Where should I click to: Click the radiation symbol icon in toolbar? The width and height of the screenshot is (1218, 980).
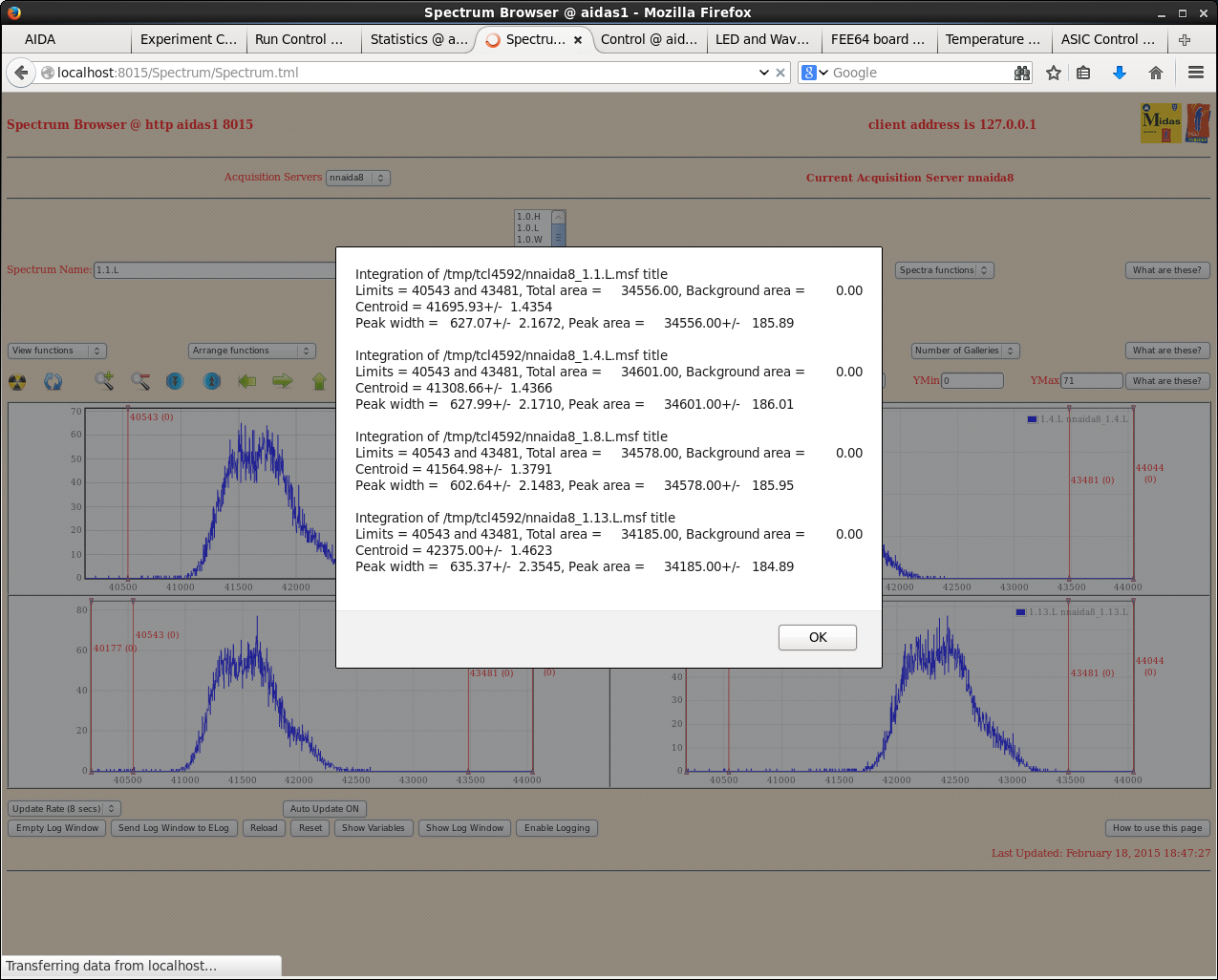click(17, 382)
